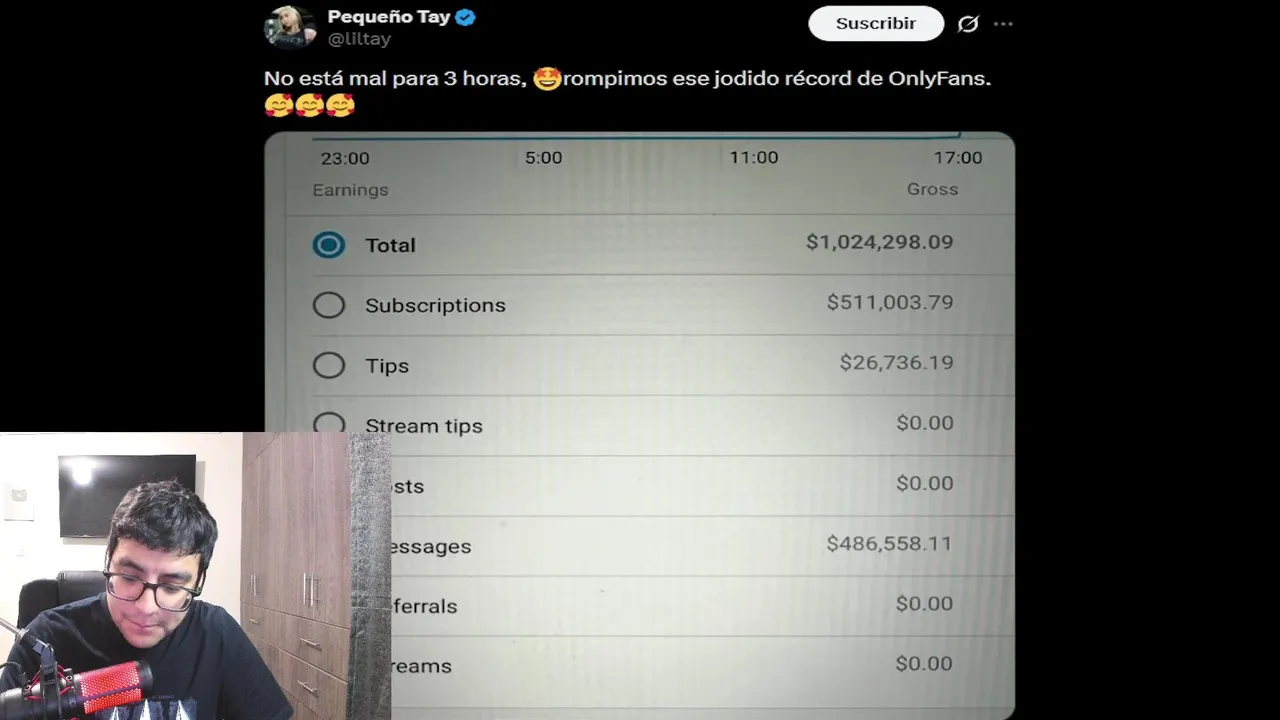Open the three-dot more options menu
Viewport: 1280px width, 720px height.
1003,24
